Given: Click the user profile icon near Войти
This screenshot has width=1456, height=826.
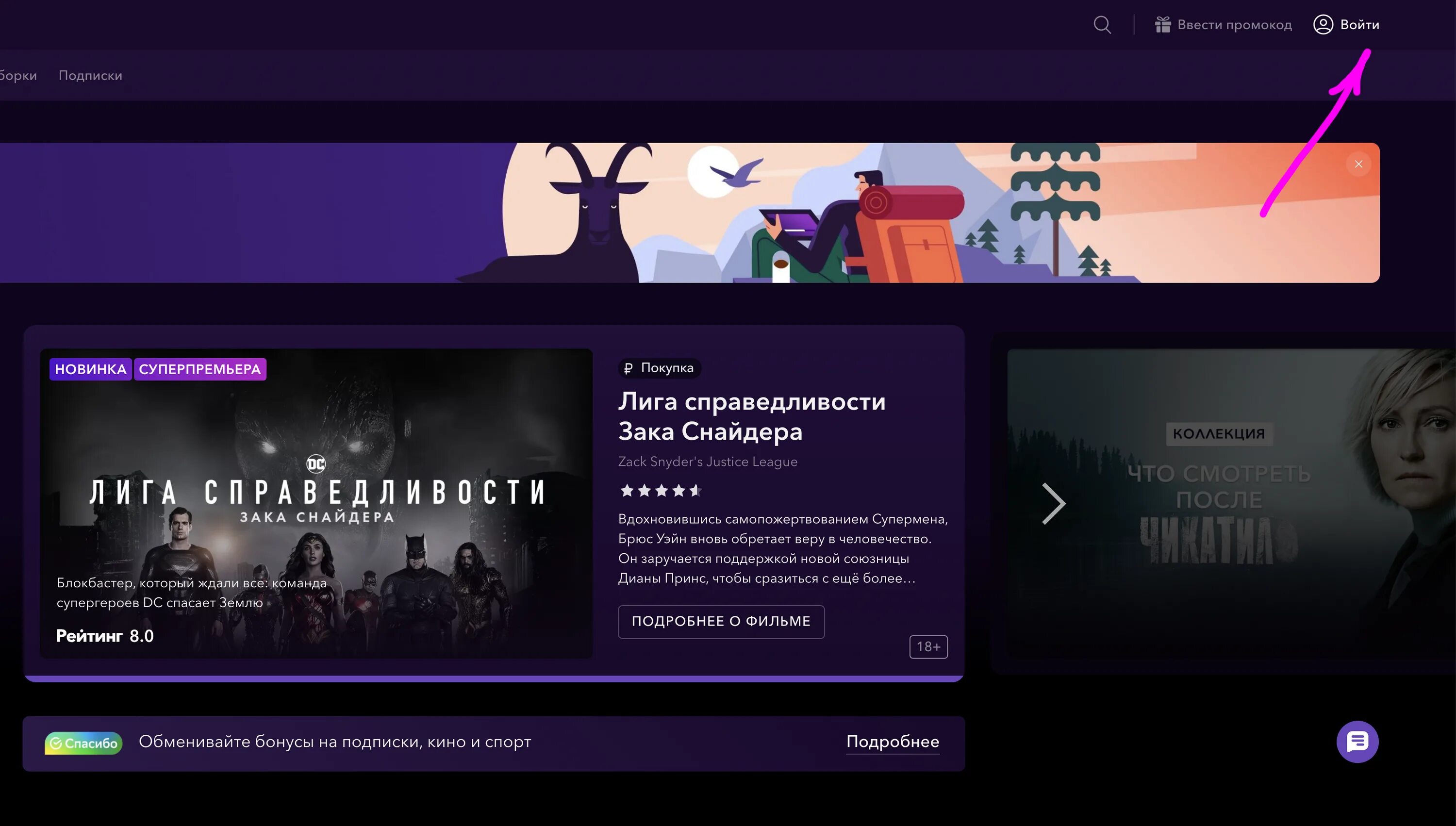Looking at the screenshot, I should (1323, 25).
